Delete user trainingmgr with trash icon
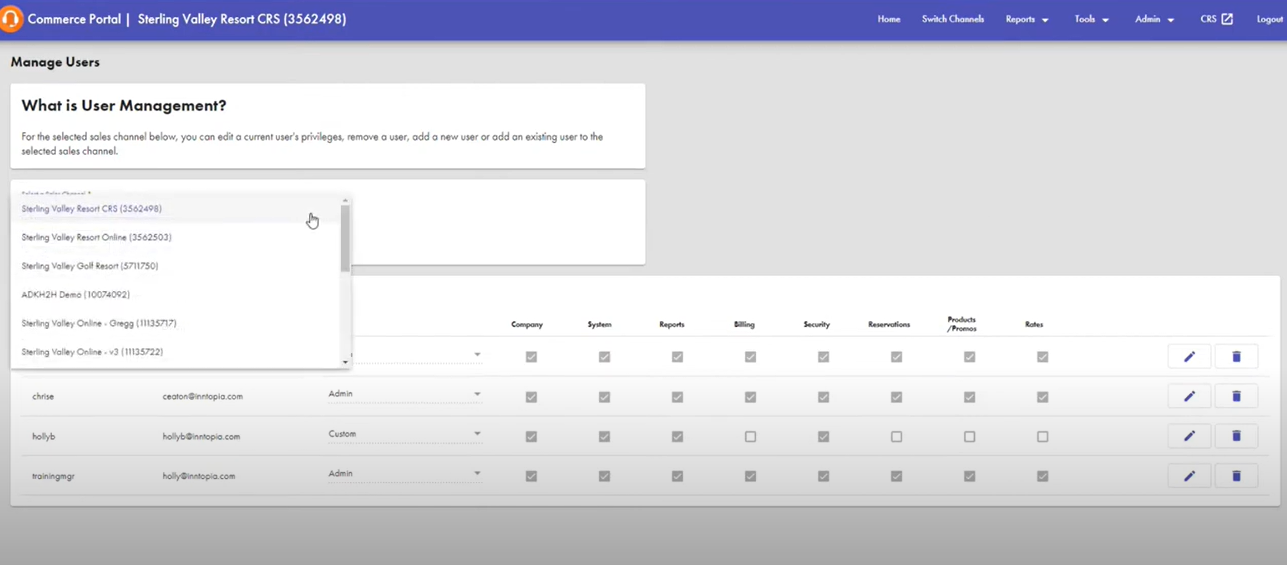Viewport: 1287px width, 565px height. point(1236,476)
